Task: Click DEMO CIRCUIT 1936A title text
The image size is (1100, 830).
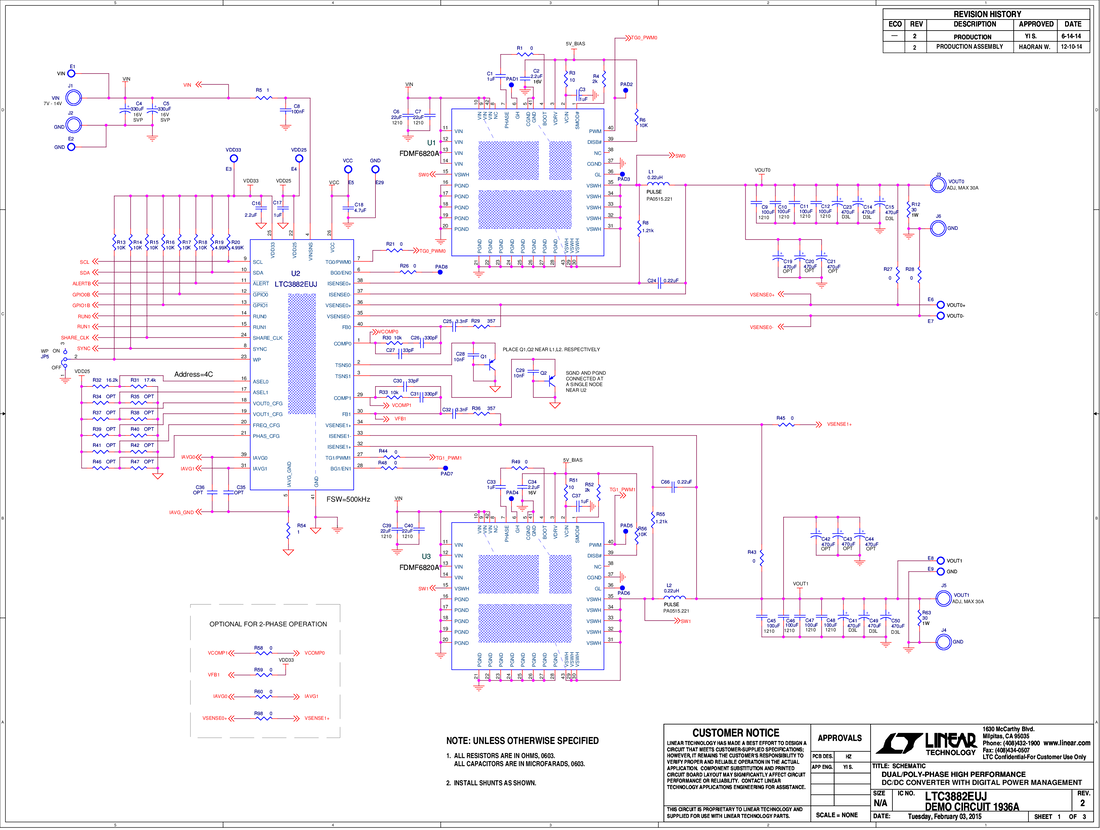Action: coord(972,807)
